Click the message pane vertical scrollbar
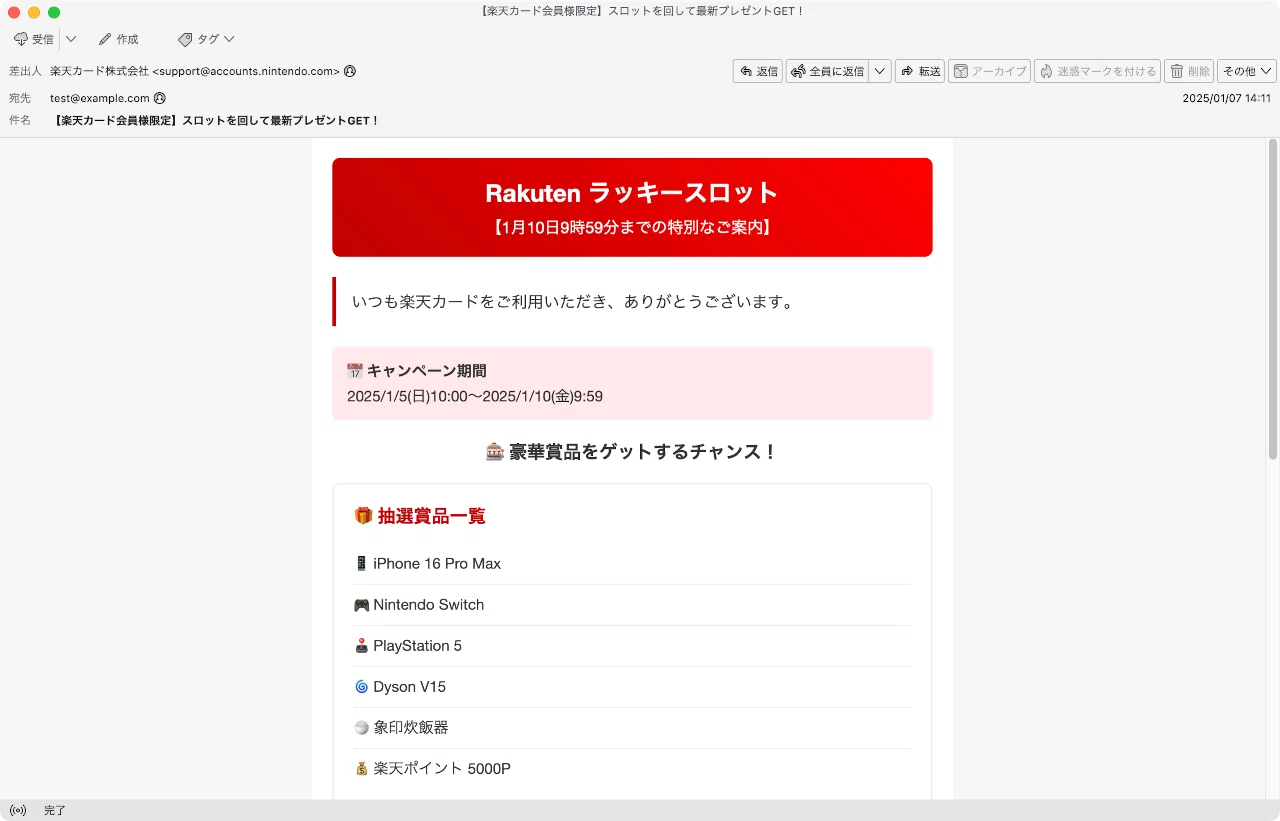 click(x=1273, y=300)
